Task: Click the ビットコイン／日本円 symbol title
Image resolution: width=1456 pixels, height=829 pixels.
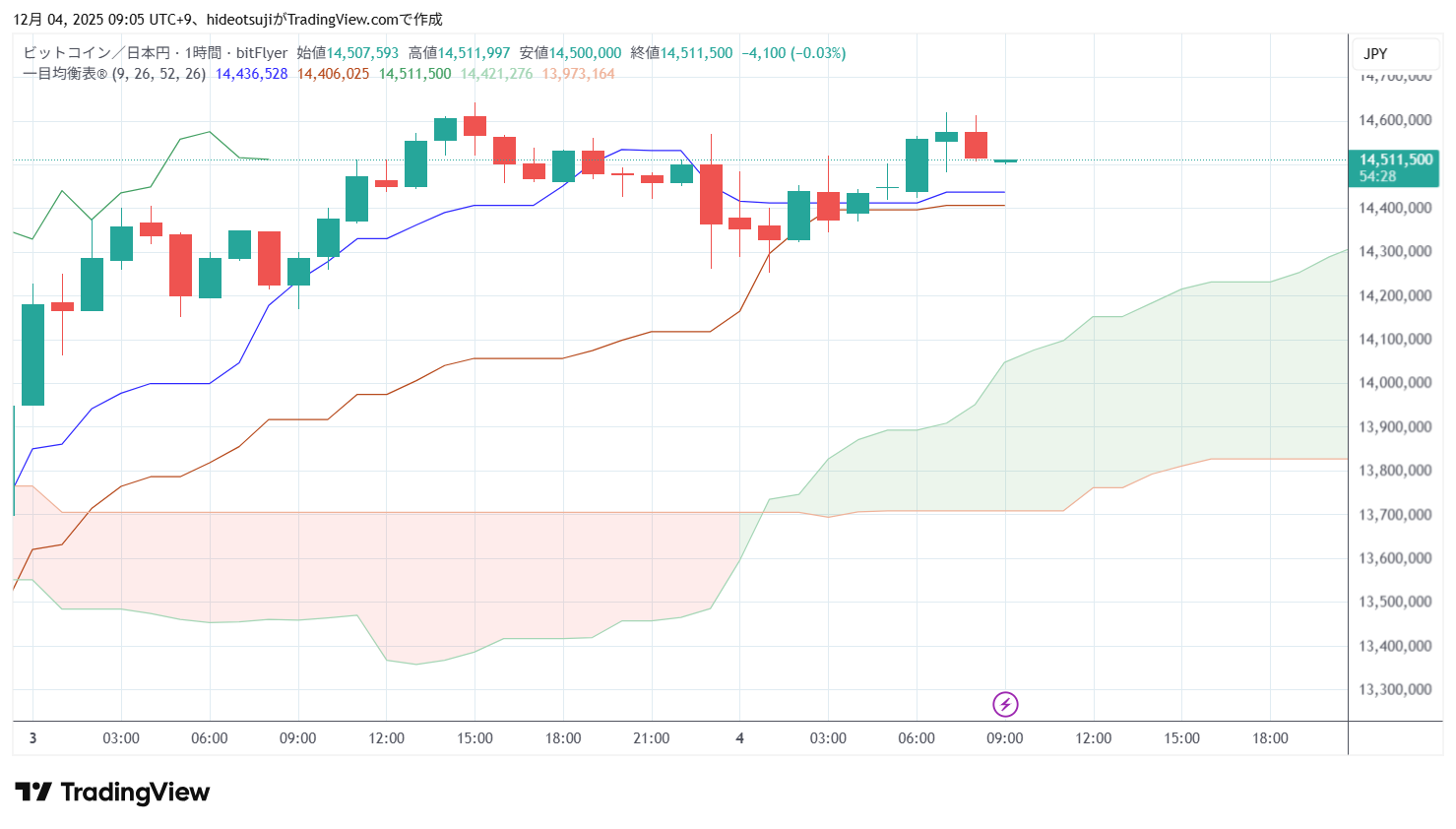Action: pos(96,53)
